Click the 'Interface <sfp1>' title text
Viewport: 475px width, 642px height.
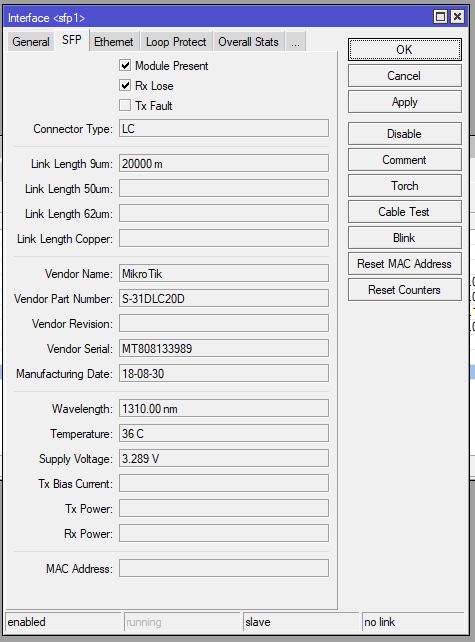coord(46,18)
